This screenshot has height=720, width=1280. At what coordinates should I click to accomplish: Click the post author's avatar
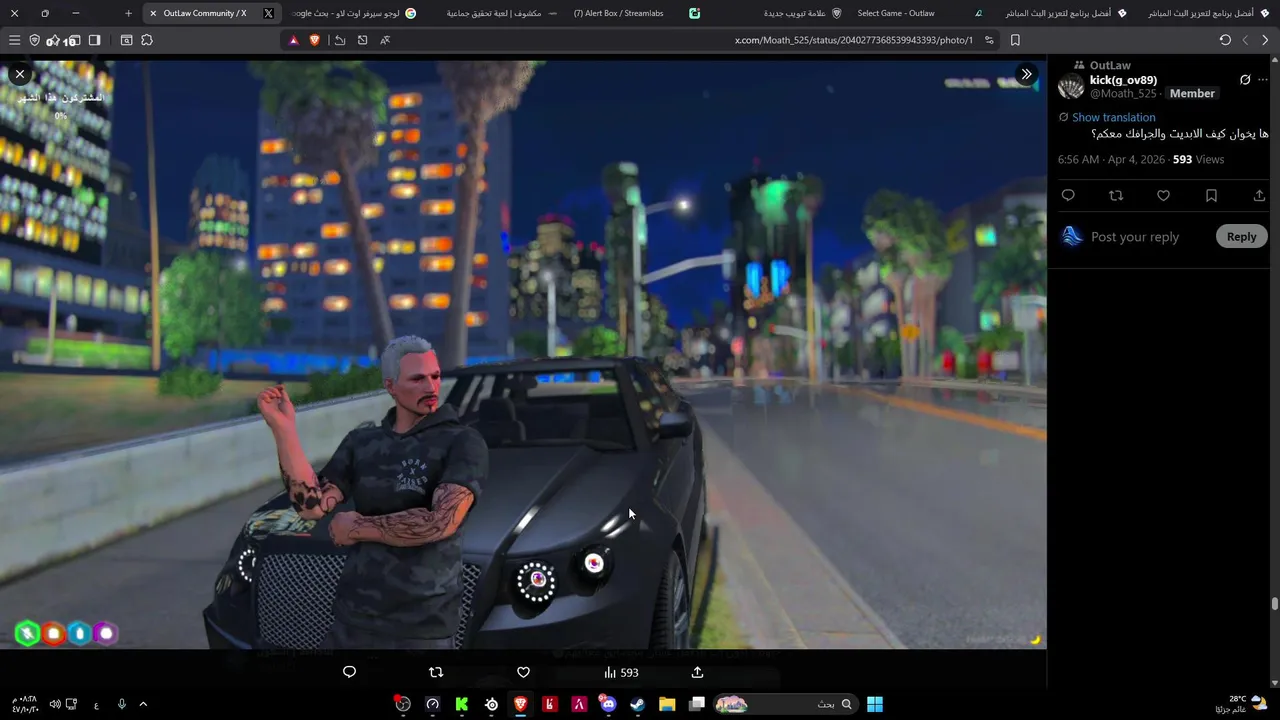(x=1071, y=86)
